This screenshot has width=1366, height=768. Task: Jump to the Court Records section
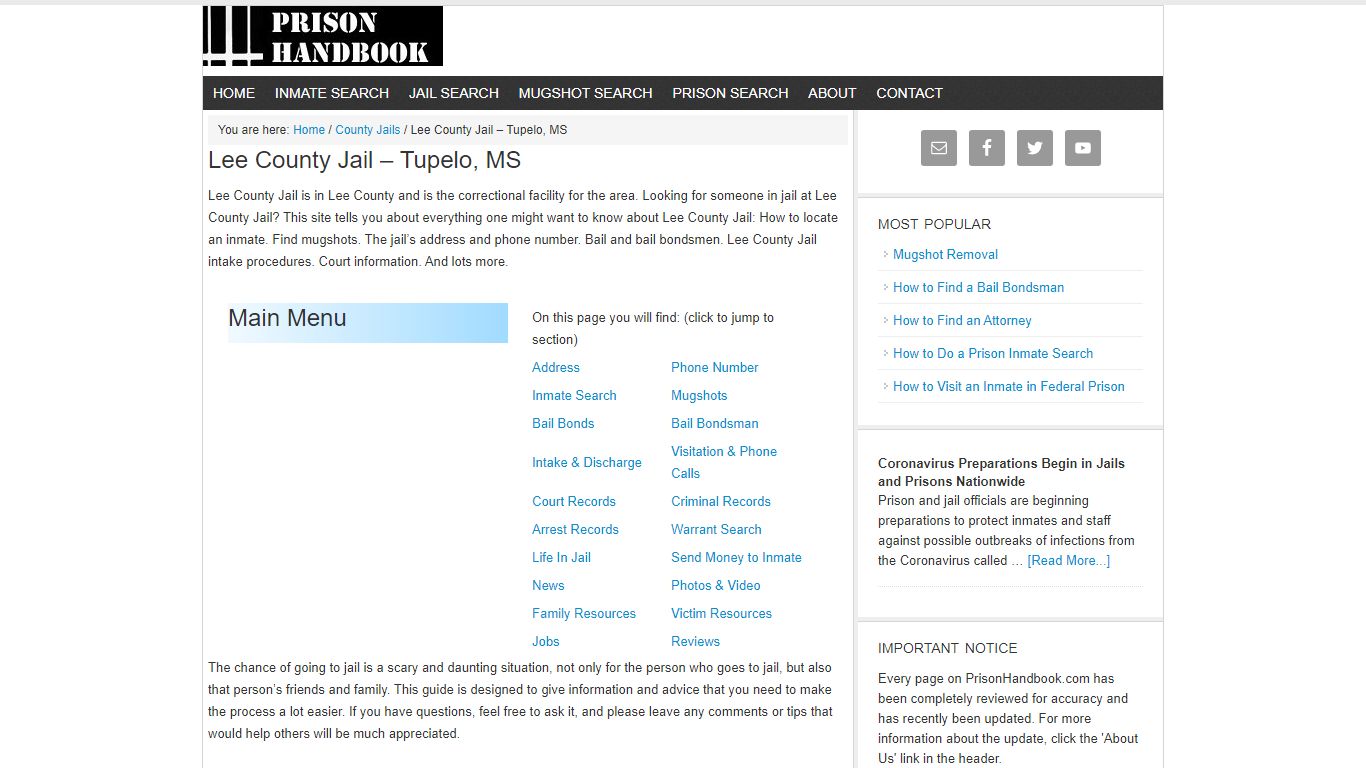(574, 501)
